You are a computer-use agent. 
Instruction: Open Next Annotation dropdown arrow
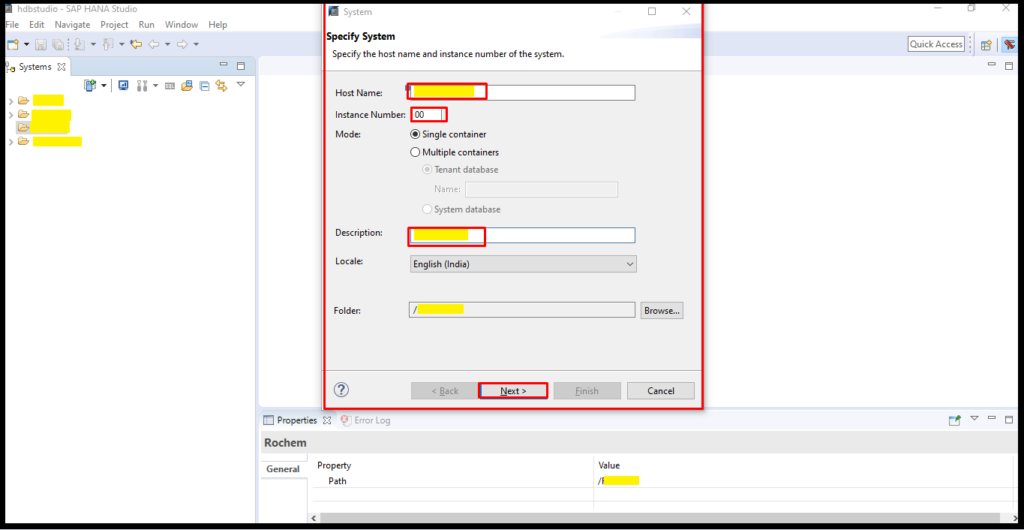pyautogui.click(x=93, y=44)
